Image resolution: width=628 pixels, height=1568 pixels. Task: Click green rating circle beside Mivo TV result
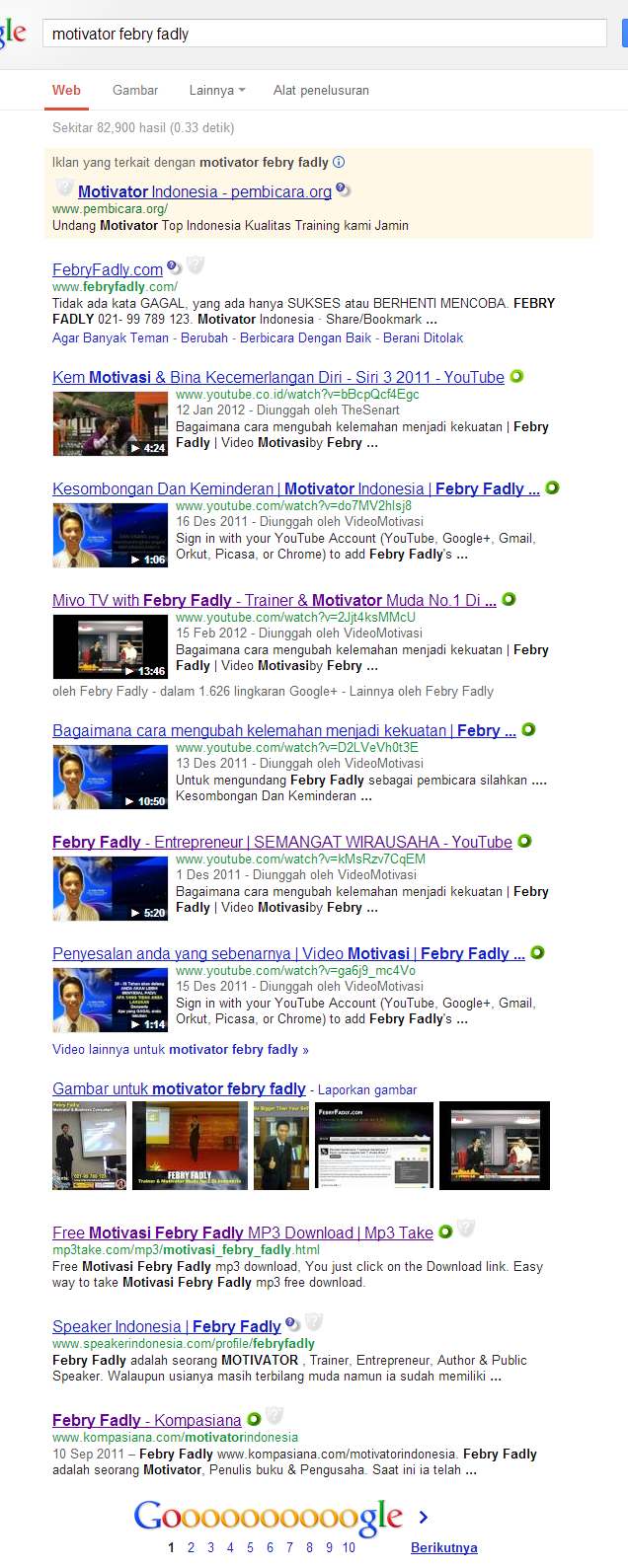[509, 599]
